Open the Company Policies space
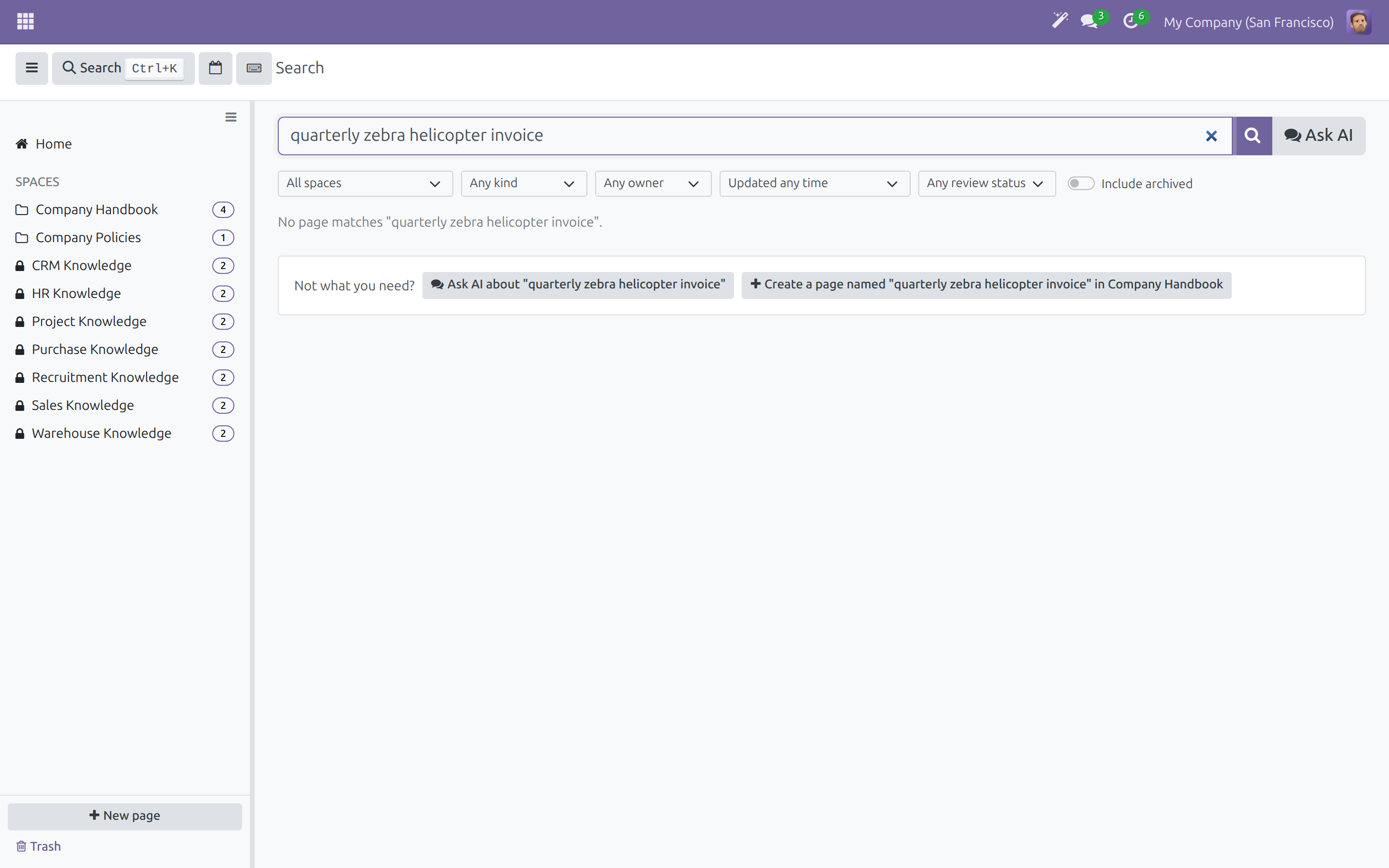Screen dimensions: 1389x868 pyautogui.click(x=124, y=238)
